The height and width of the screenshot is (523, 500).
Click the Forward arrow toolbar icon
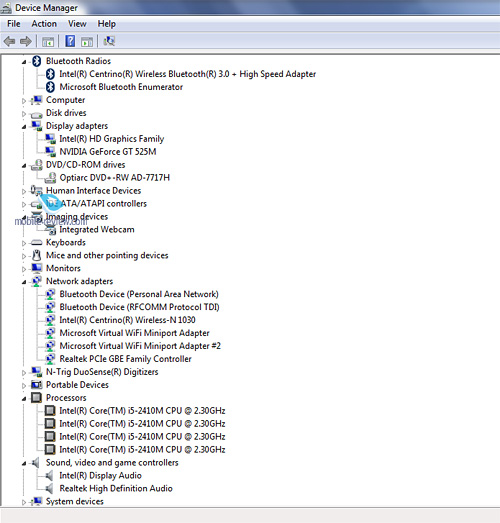[x=26, y=41]
